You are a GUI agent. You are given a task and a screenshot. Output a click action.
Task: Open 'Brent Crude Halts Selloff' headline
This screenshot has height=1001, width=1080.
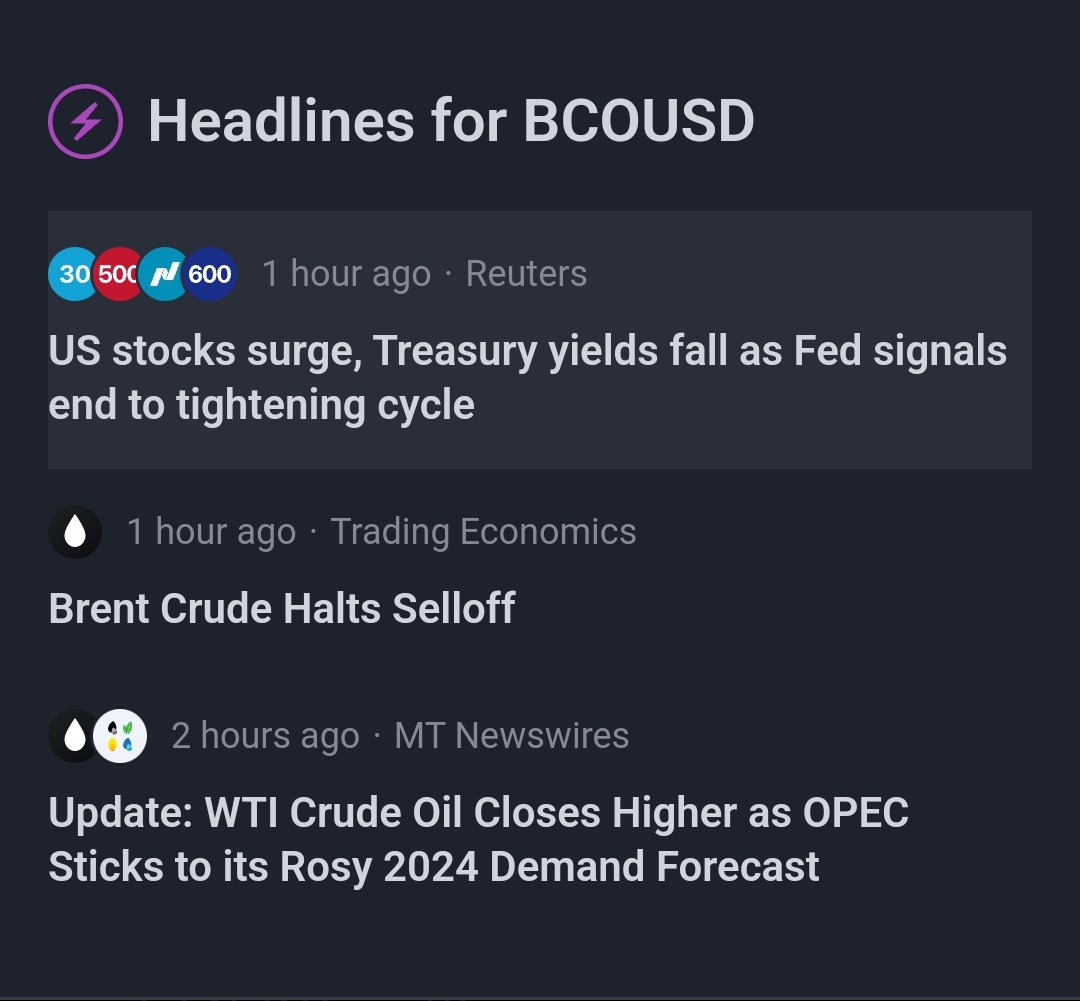(282, 608)
